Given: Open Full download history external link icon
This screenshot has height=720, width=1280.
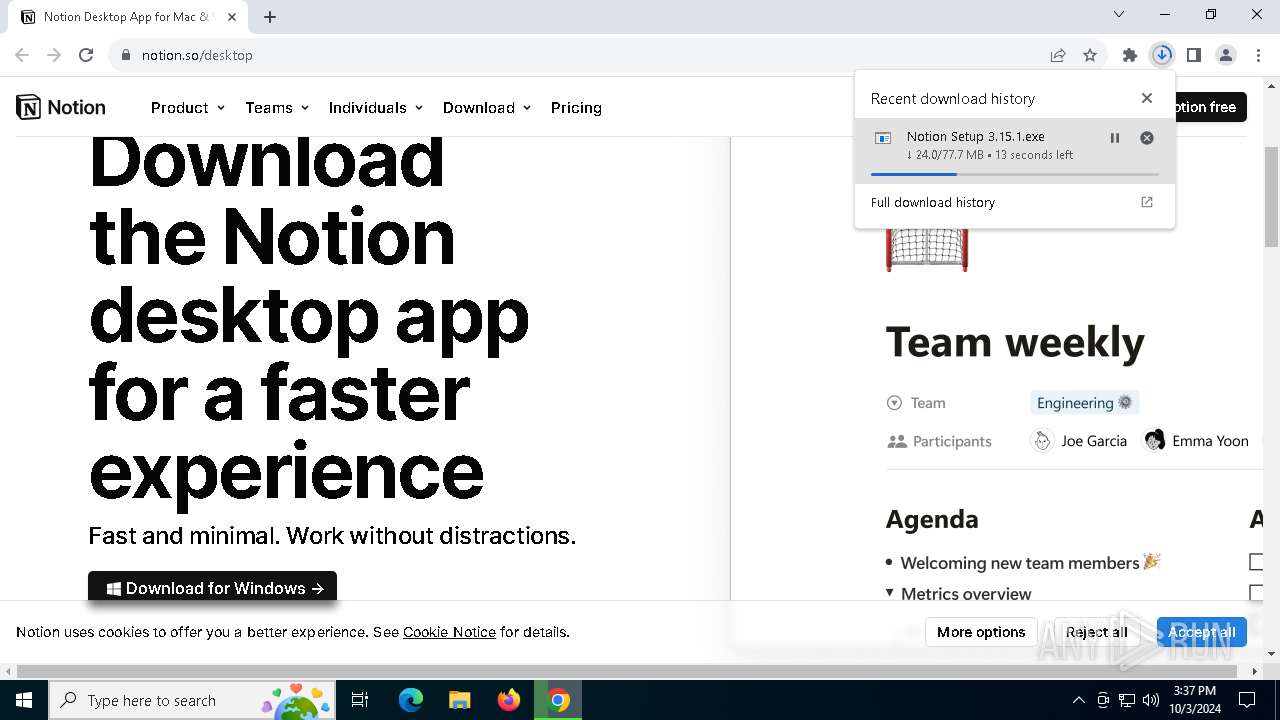Looking at the screenshot, I should [1147, 202].
